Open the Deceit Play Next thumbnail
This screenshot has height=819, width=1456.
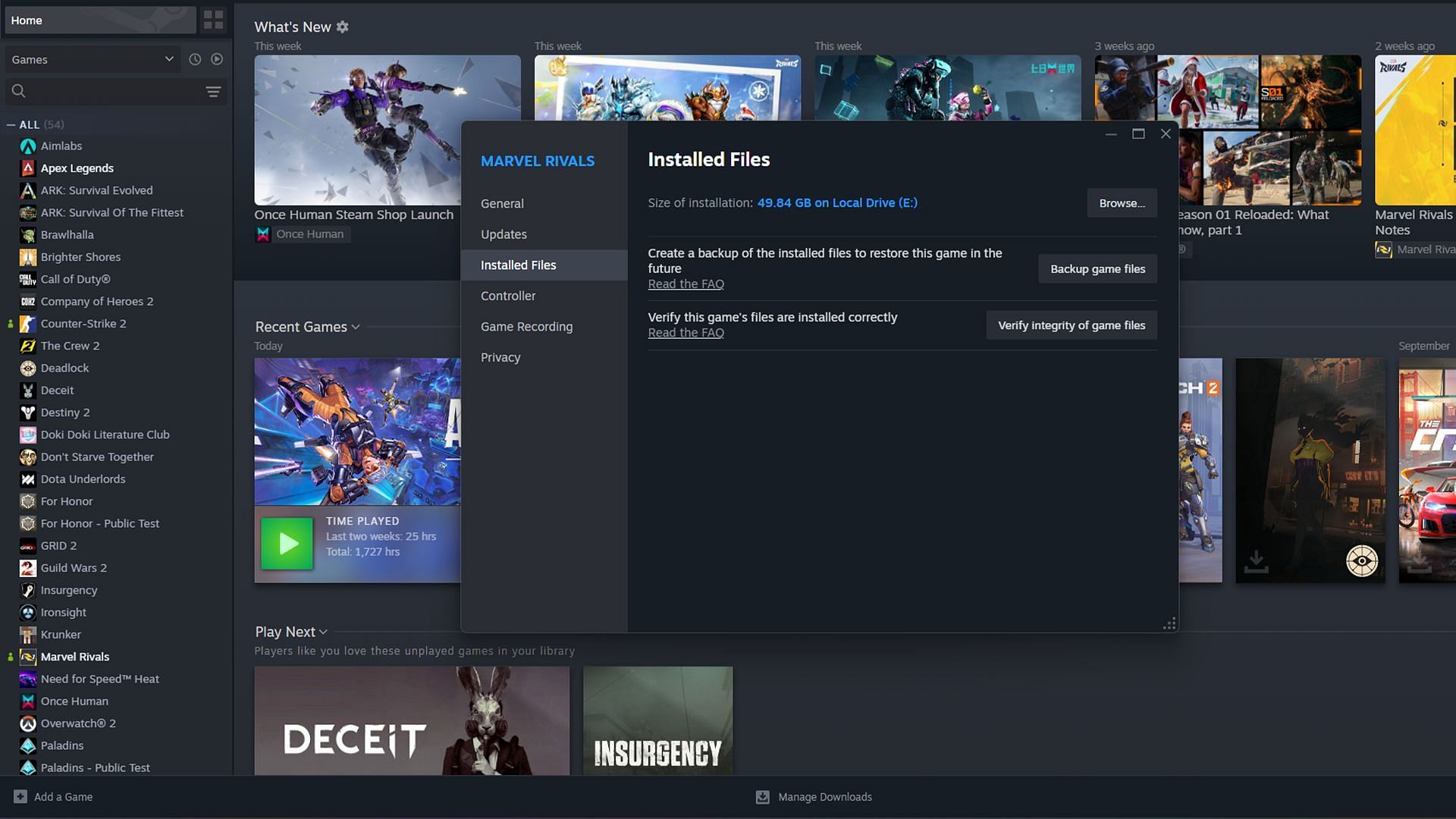coord(412,720)
